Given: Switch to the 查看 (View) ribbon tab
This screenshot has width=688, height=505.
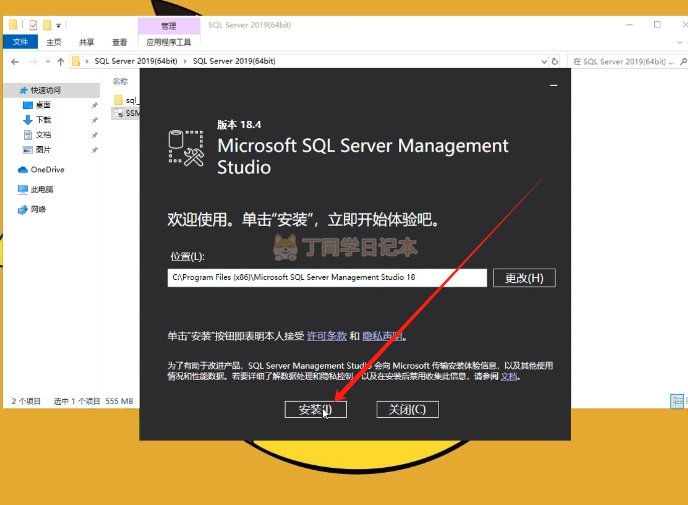Looking at the screenshot, I should [120, 42].
